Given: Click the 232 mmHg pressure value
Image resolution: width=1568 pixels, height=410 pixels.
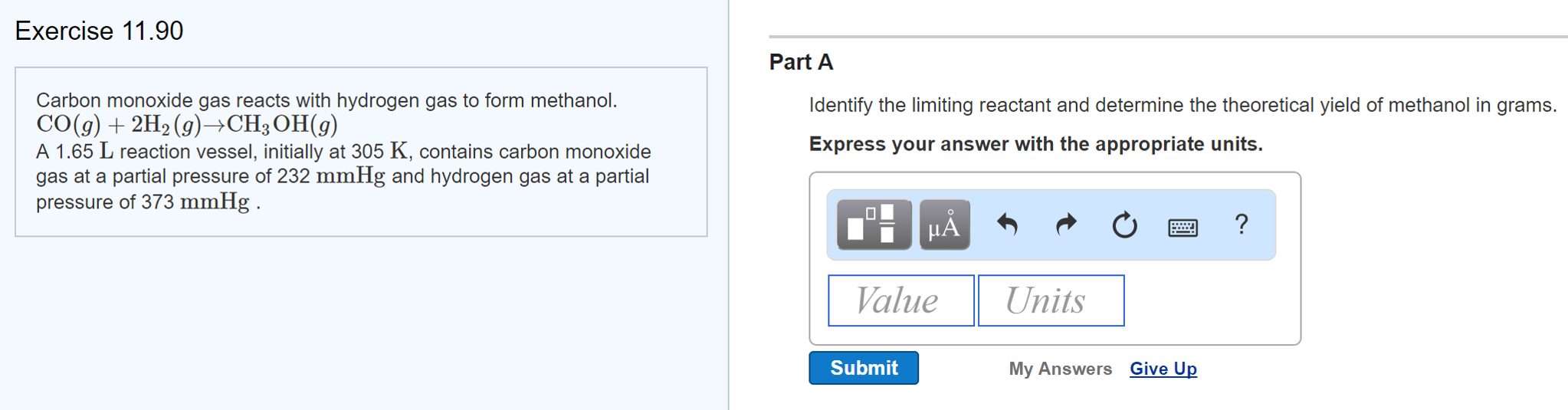Looking at the screenshot, I should tap(331, 176).
